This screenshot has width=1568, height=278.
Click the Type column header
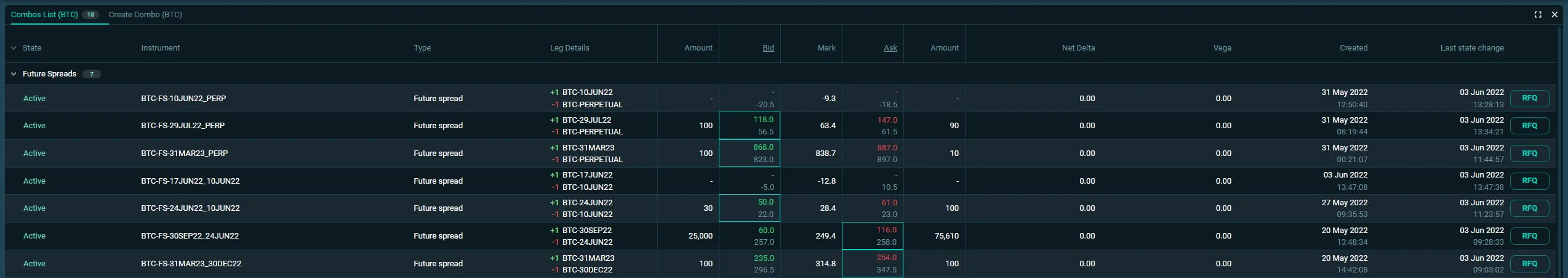422,48
